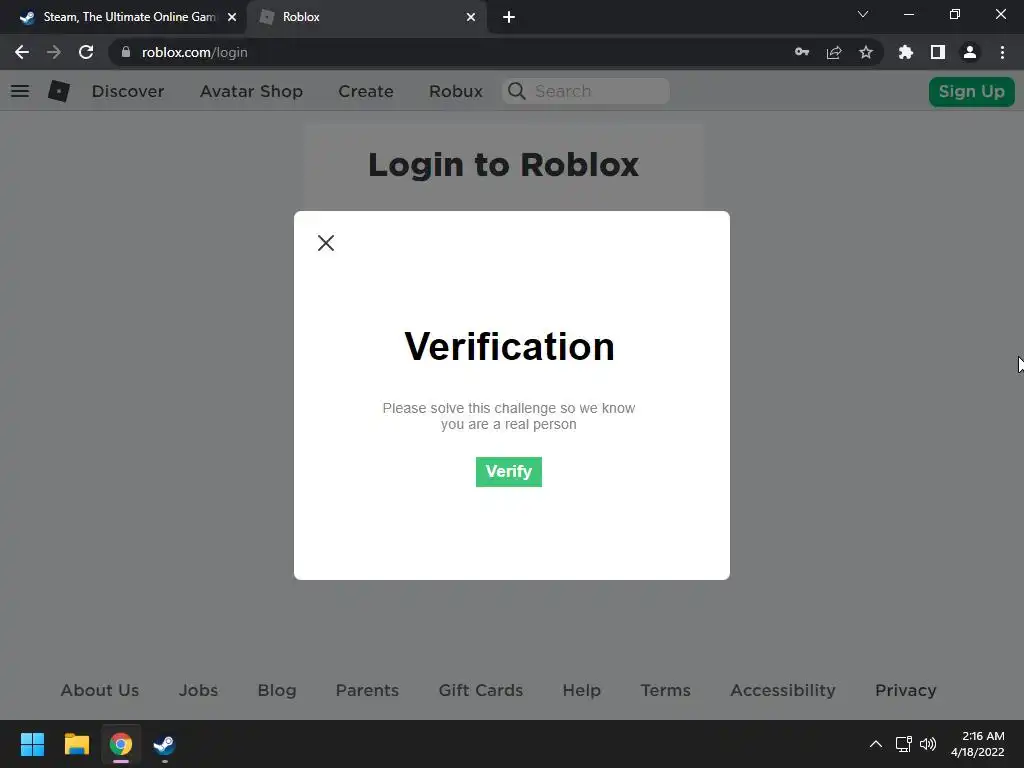Image resolution: width=1024 pixels, height=768 pixels.
Task: Open the Chrome three-dot menu
Action: coord(1002,52)
